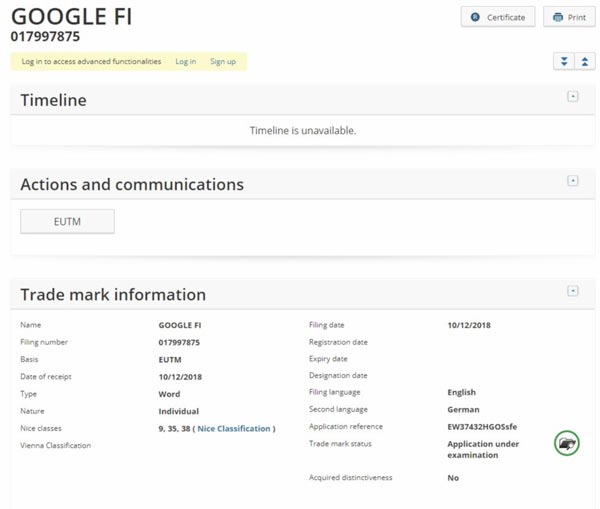600x509 pixels.
Task: Click the Filing language value English
Action: click(461, 392)
